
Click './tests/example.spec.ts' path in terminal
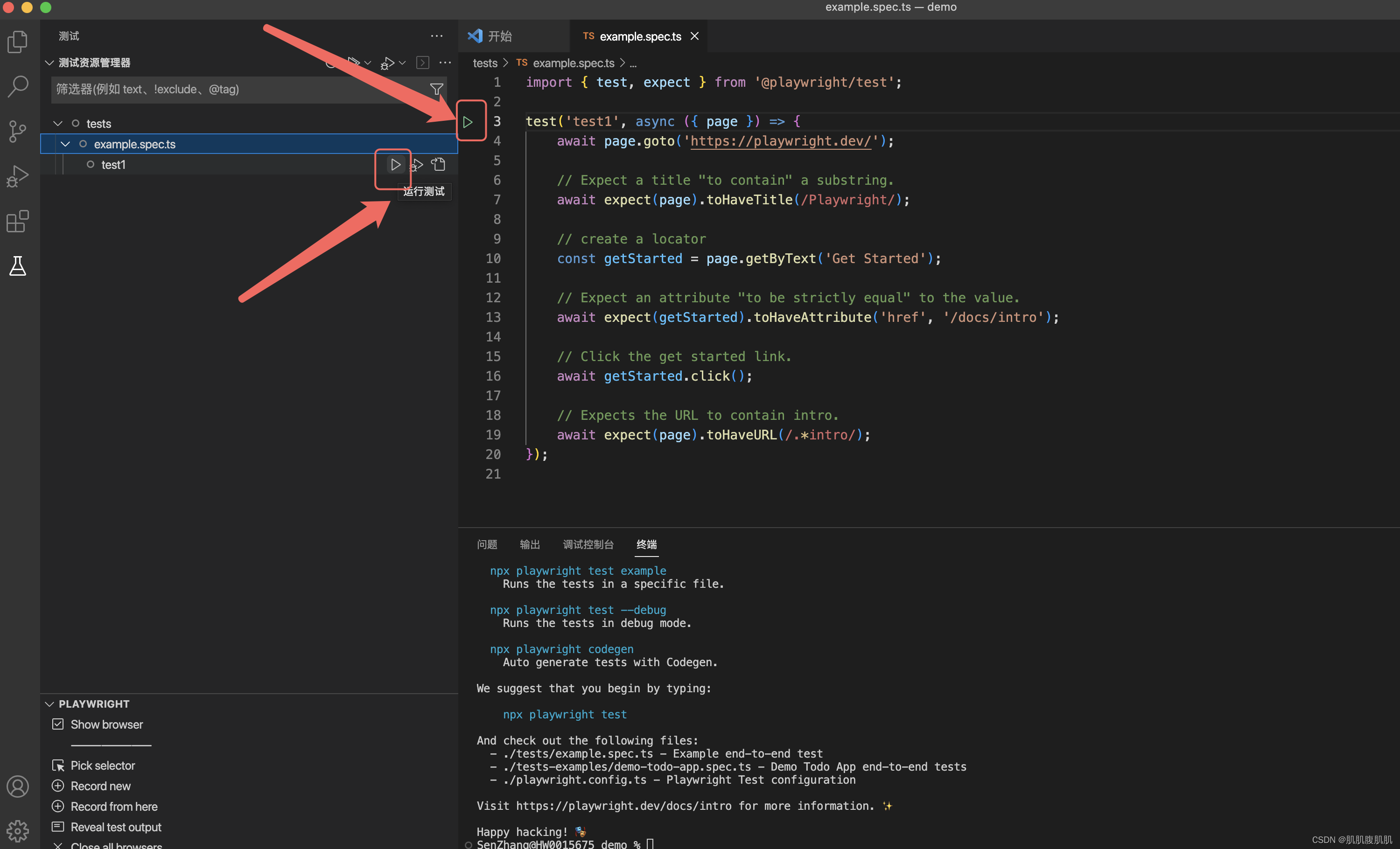coord(578,753)
